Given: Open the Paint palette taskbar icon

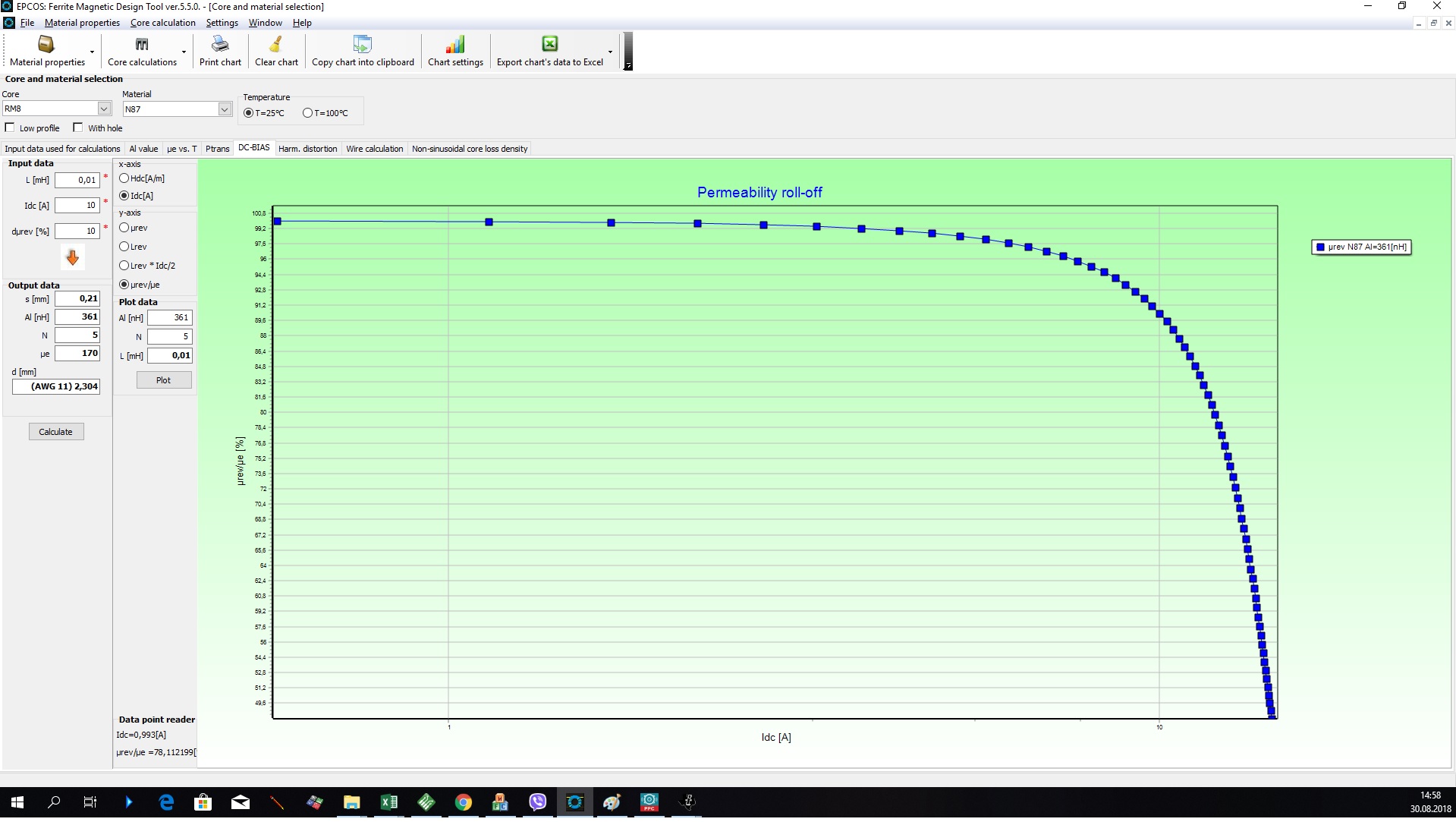Looking at the screenshot, I should pyautogui.click(x=612, y=802).
